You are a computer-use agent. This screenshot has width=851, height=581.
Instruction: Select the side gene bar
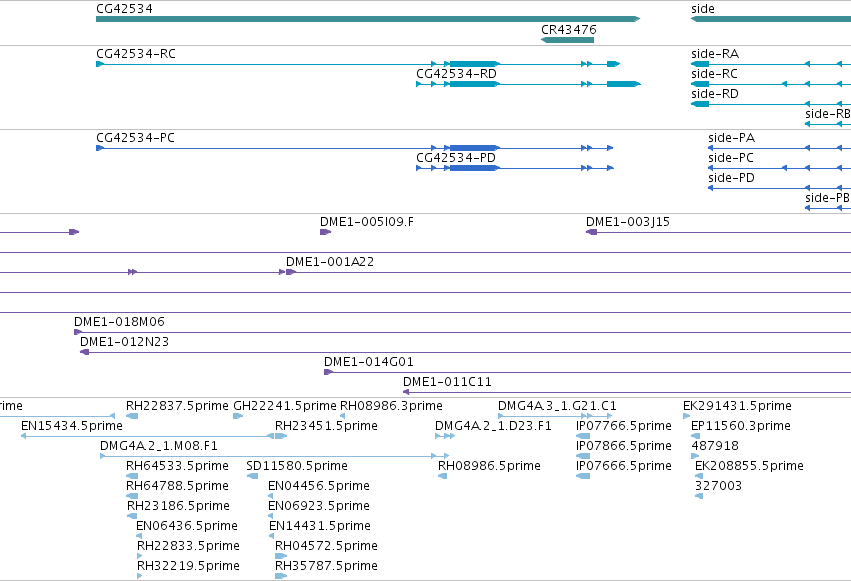[x=771, y=19]
